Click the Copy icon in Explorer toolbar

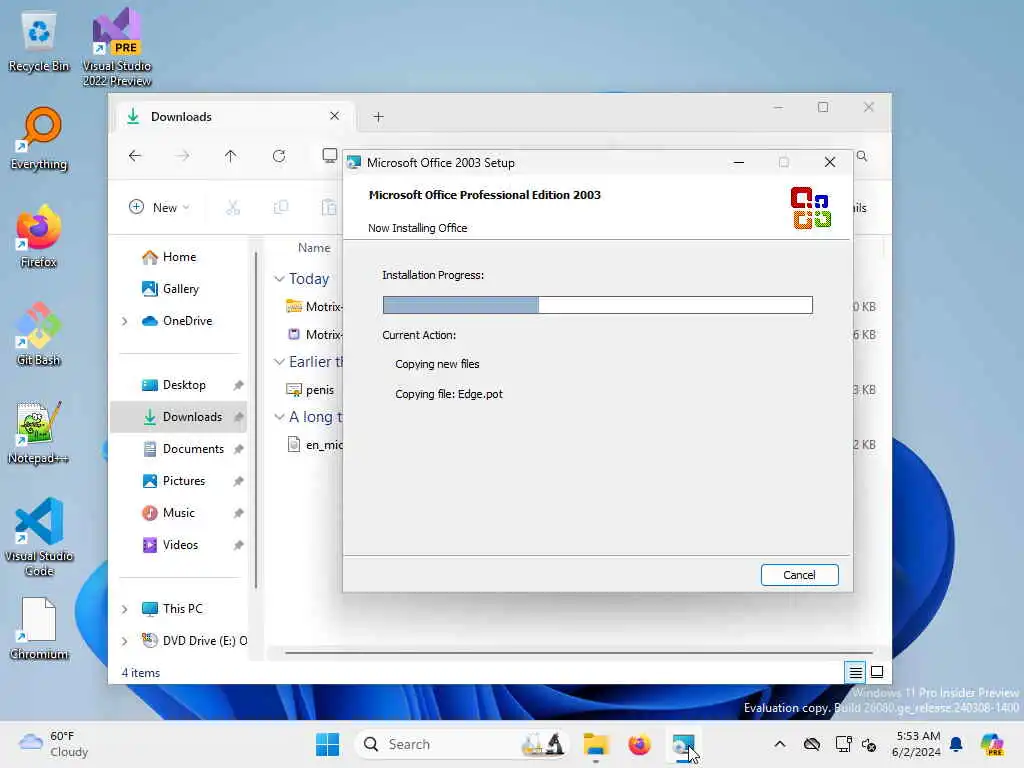[281, 208]
